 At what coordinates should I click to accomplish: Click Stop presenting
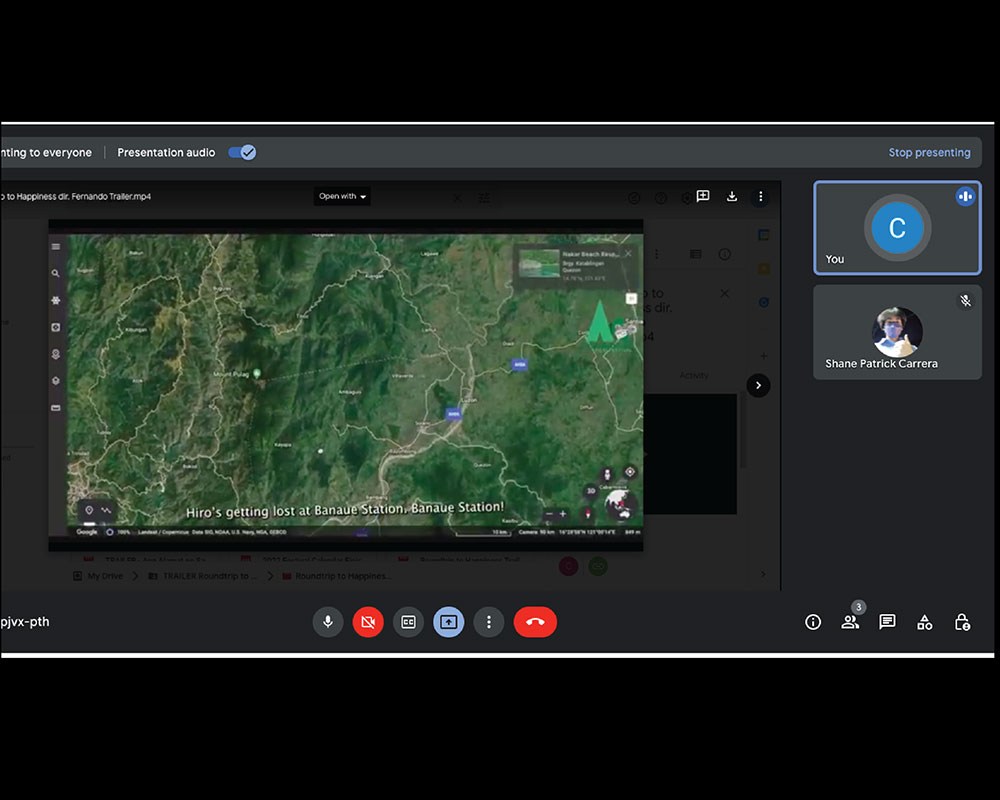tap(929, 153)
